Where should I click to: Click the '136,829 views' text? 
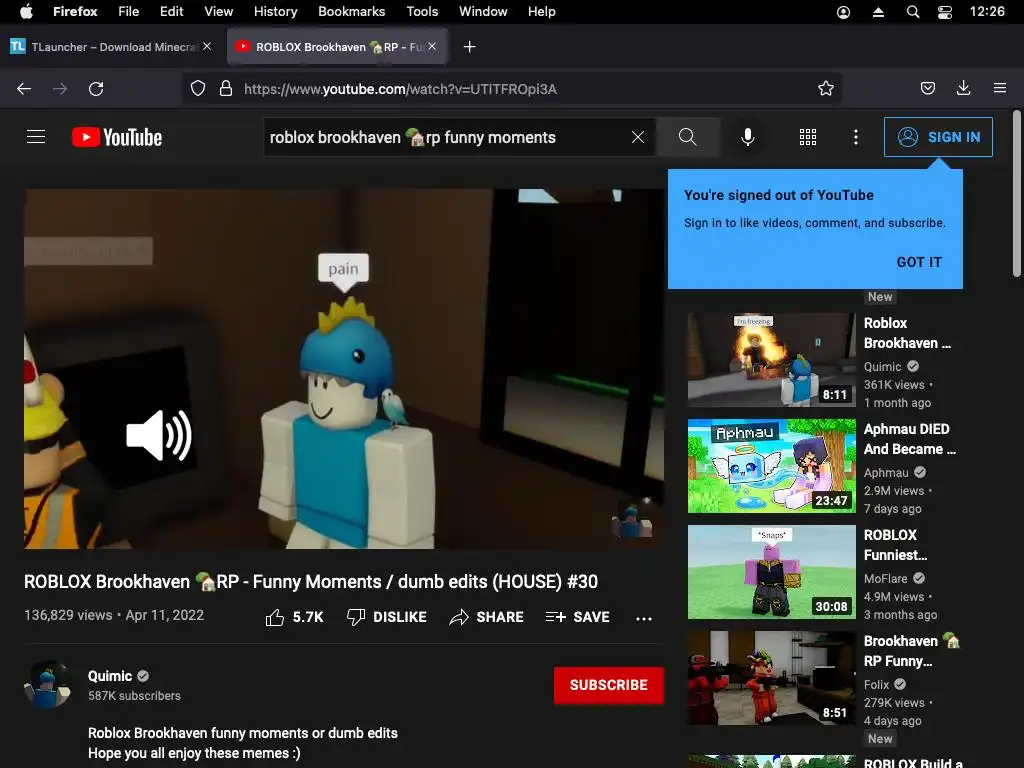[68, 615]
